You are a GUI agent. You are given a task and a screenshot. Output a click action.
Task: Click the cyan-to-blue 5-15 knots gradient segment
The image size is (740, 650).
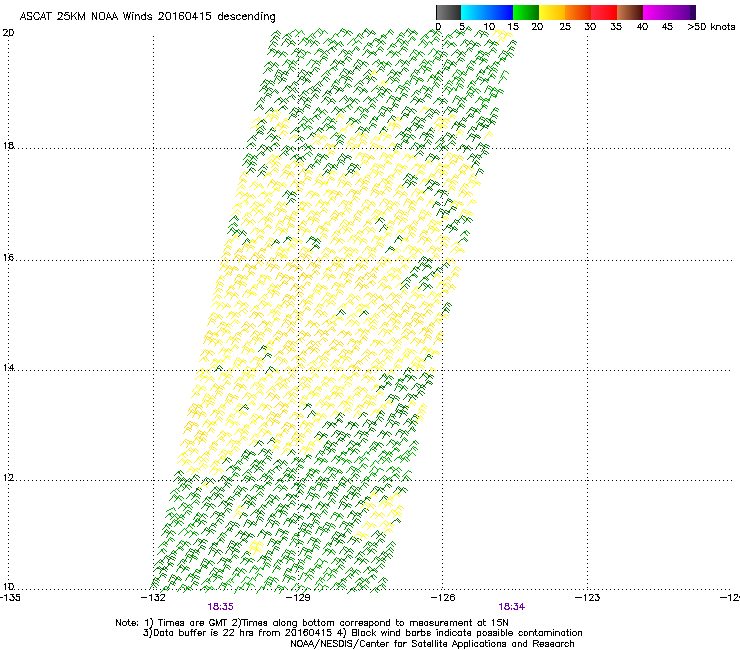coord(487,12)
